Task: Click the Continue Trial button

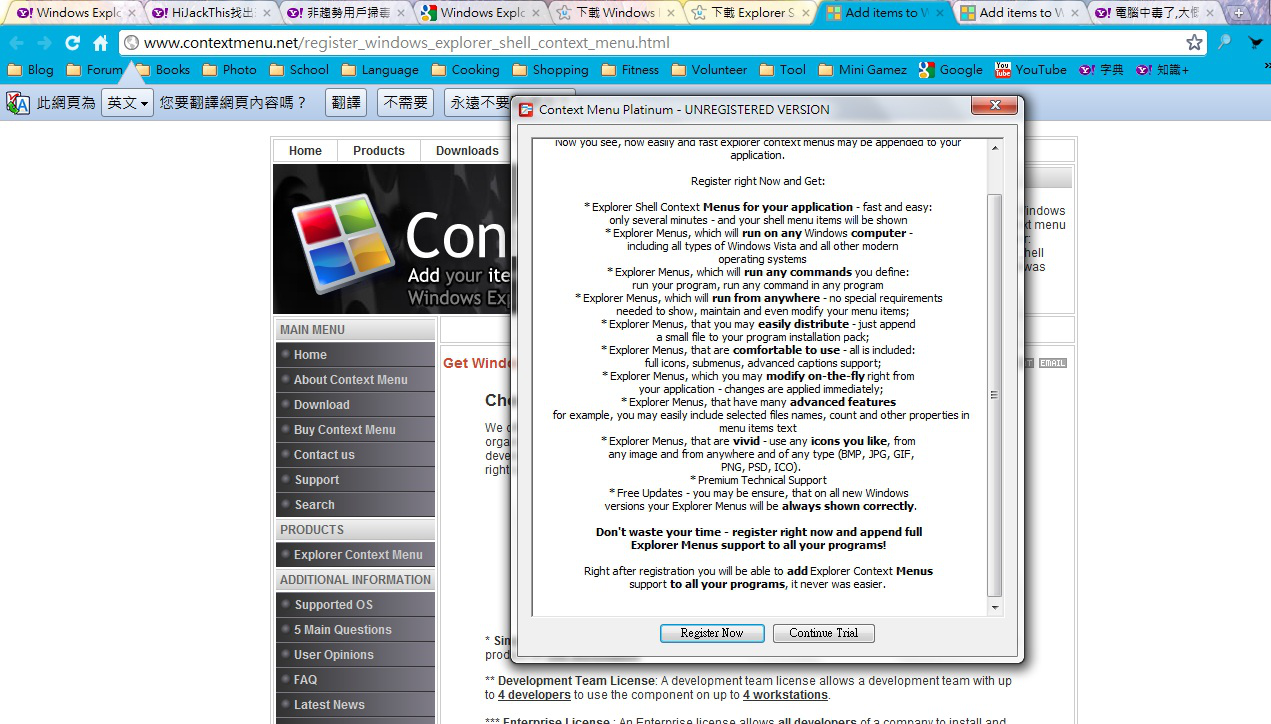Action: pyautogui.click(x=824, y=633)
